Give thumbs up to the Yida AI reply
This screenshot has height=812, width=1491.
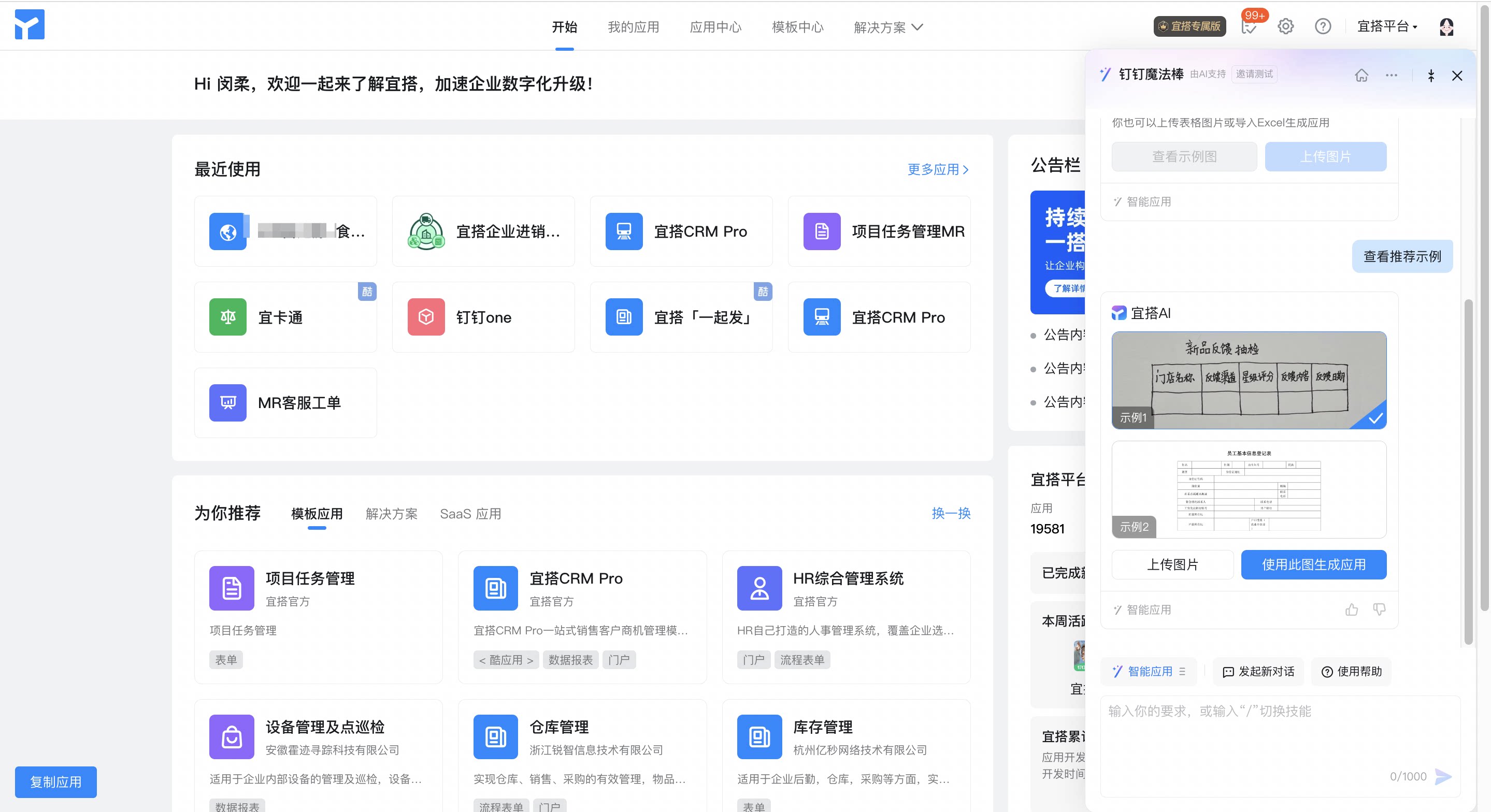point(1352,610)
